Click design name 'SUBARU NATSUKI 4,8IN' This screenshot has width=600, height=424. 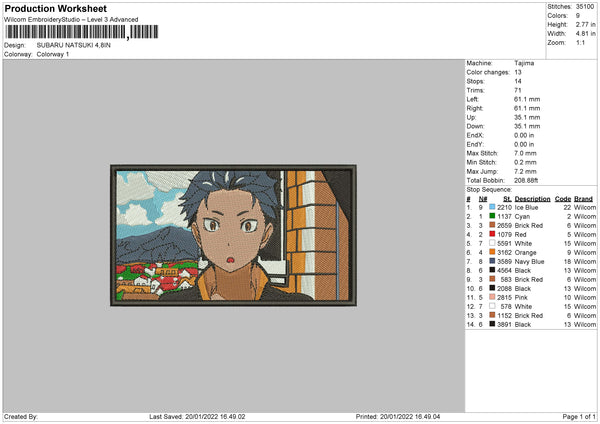tap(73, 45)
